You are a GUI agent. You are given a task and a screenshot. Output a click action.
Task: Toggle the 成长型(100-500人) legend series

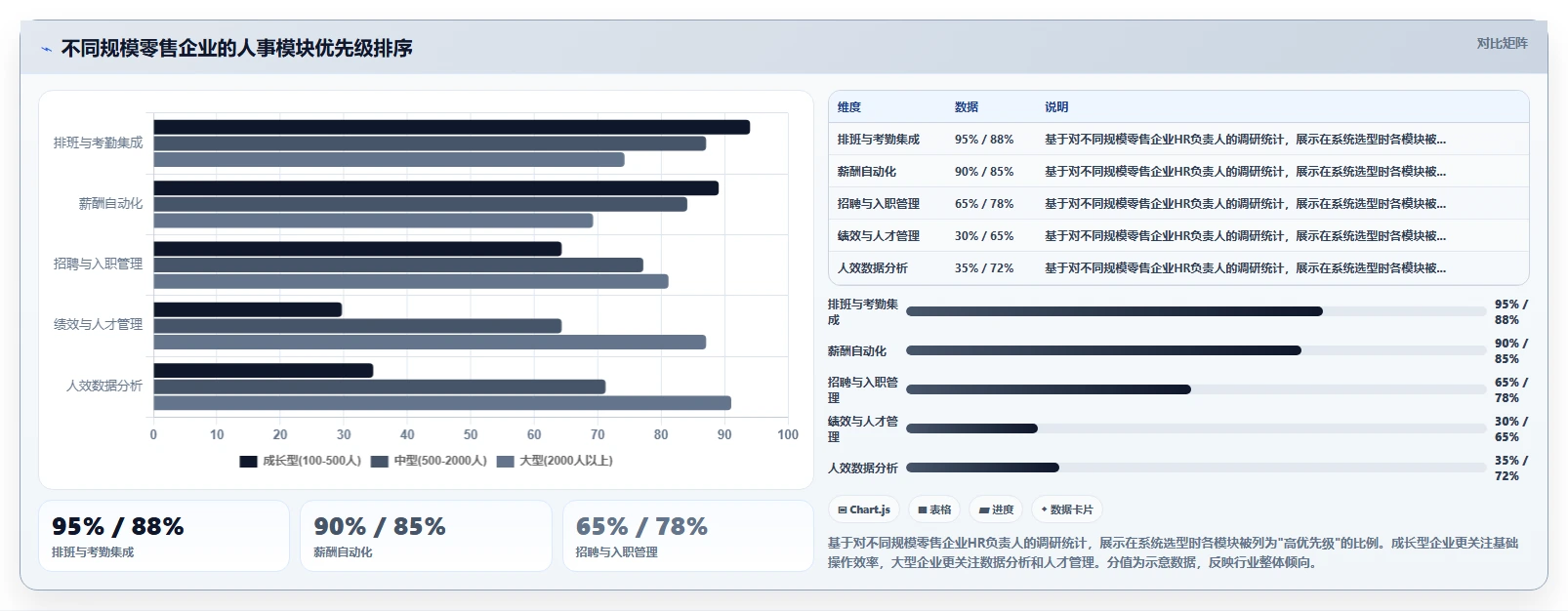tap(301, 461)
